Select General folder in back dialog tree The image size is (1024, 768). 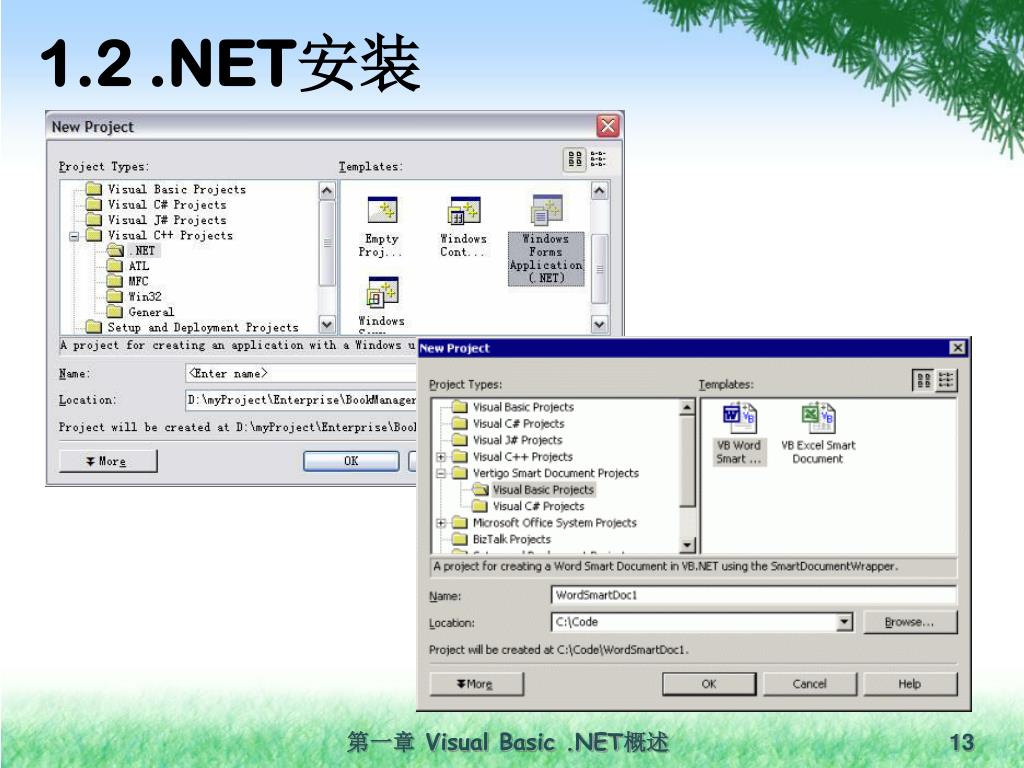pos(141,312)
